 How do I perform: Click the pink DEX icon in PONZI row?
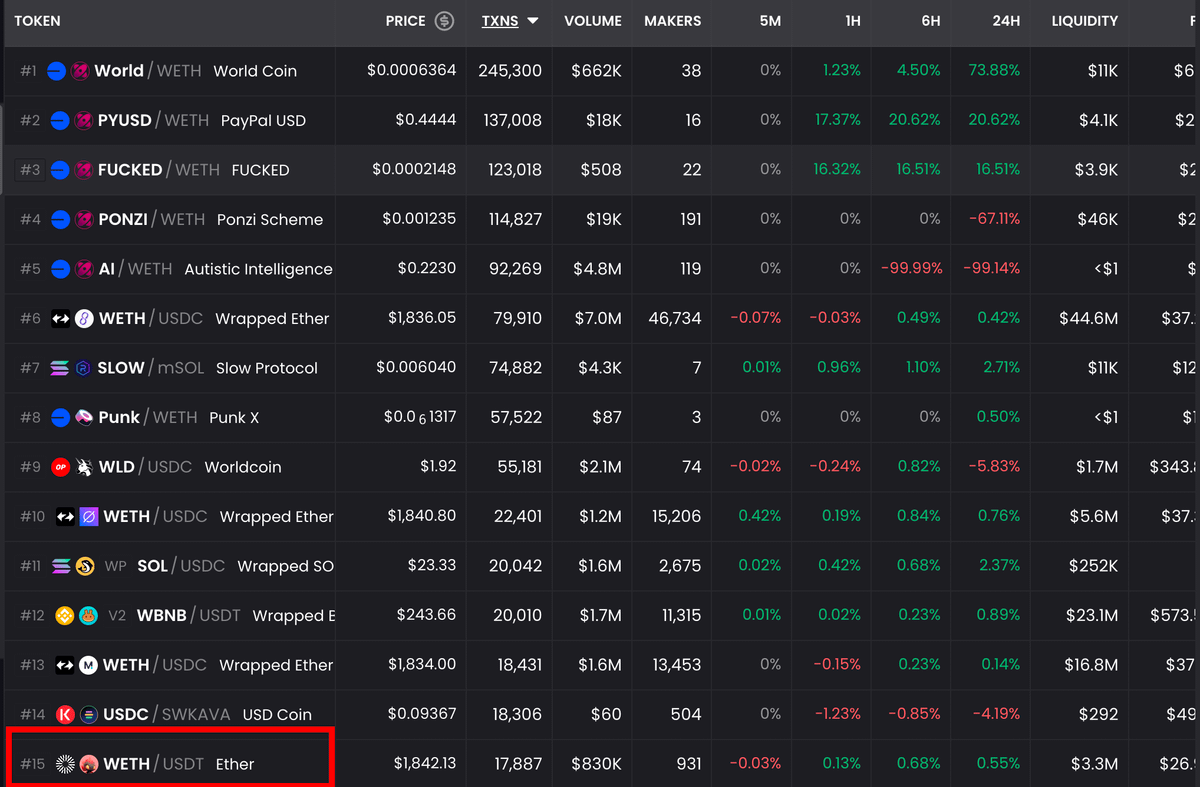(84, 219)
